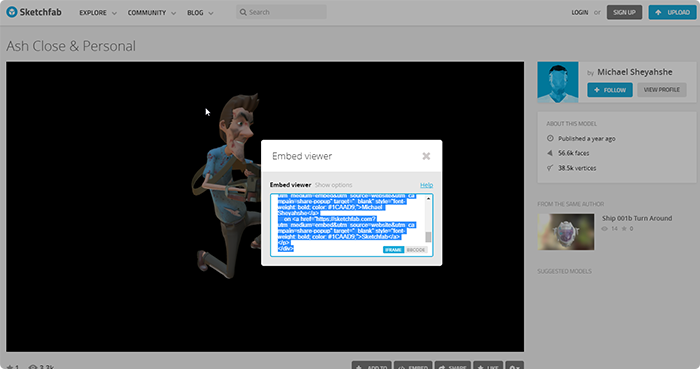Click the Share button below viewer
The width and height of the screenshot is (700, 369).
pos(453,366)
